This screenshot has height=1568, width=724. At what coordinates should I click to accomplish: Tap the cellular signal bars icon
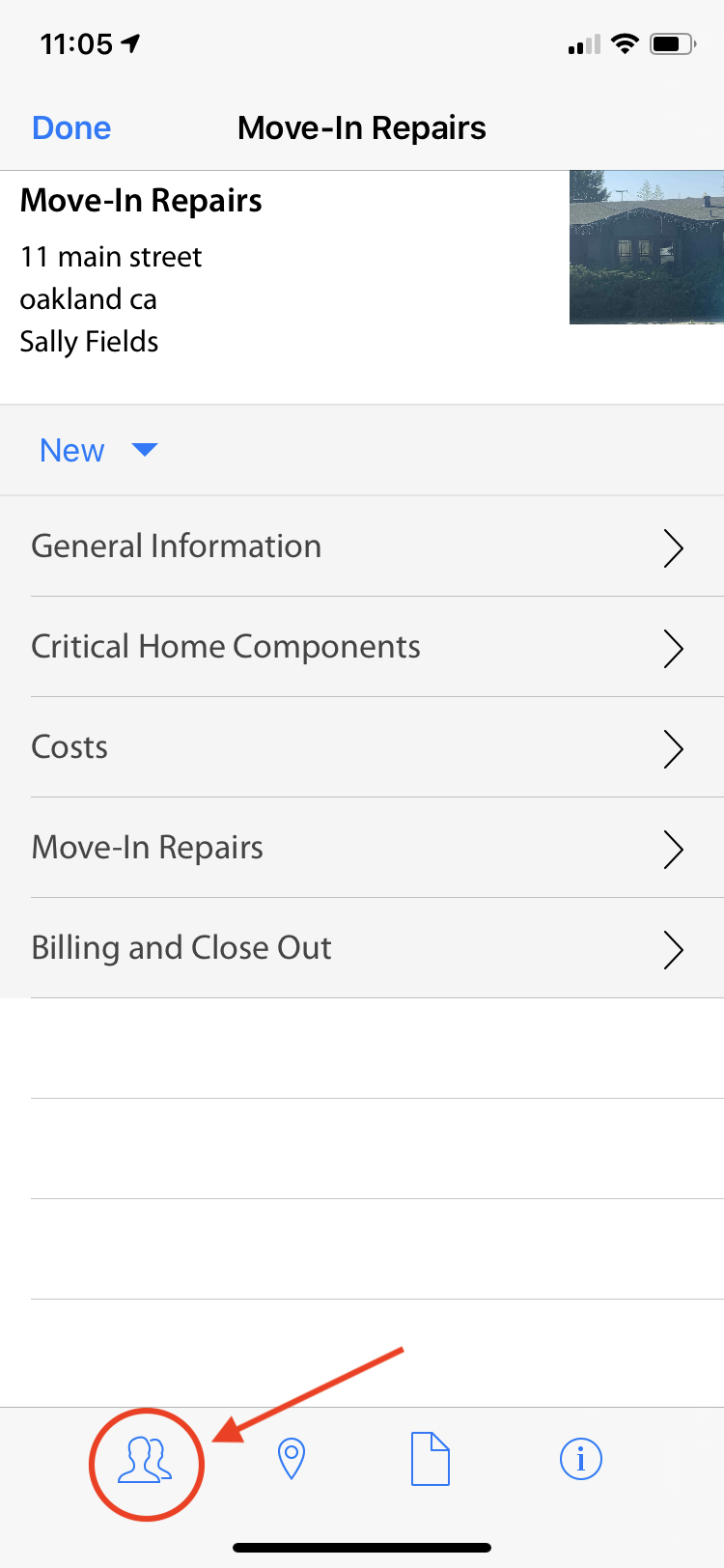tap(584, 44)
